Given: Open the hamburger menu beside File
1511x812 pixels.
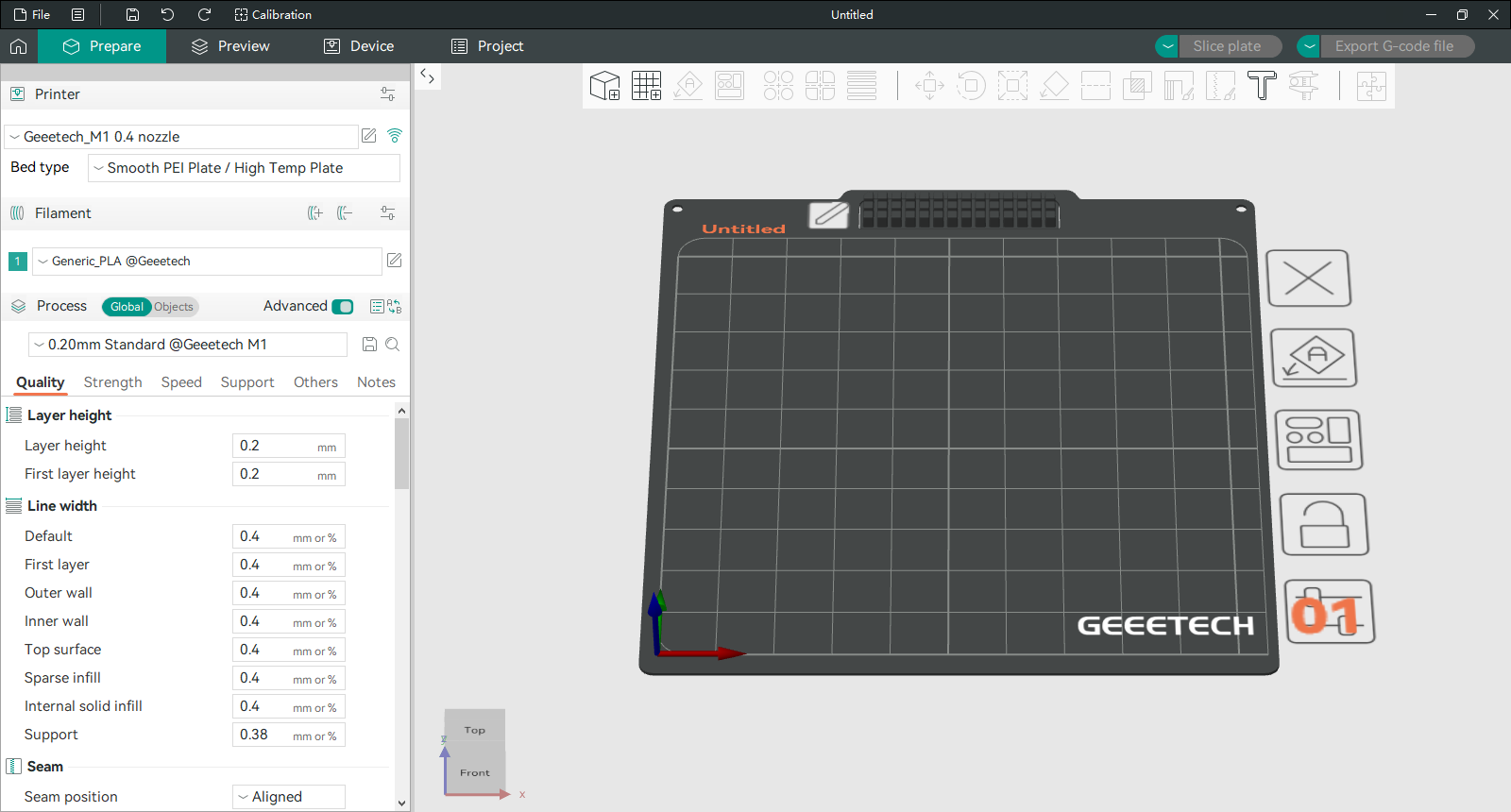Looking at the screenshot, I should point(78,14).
